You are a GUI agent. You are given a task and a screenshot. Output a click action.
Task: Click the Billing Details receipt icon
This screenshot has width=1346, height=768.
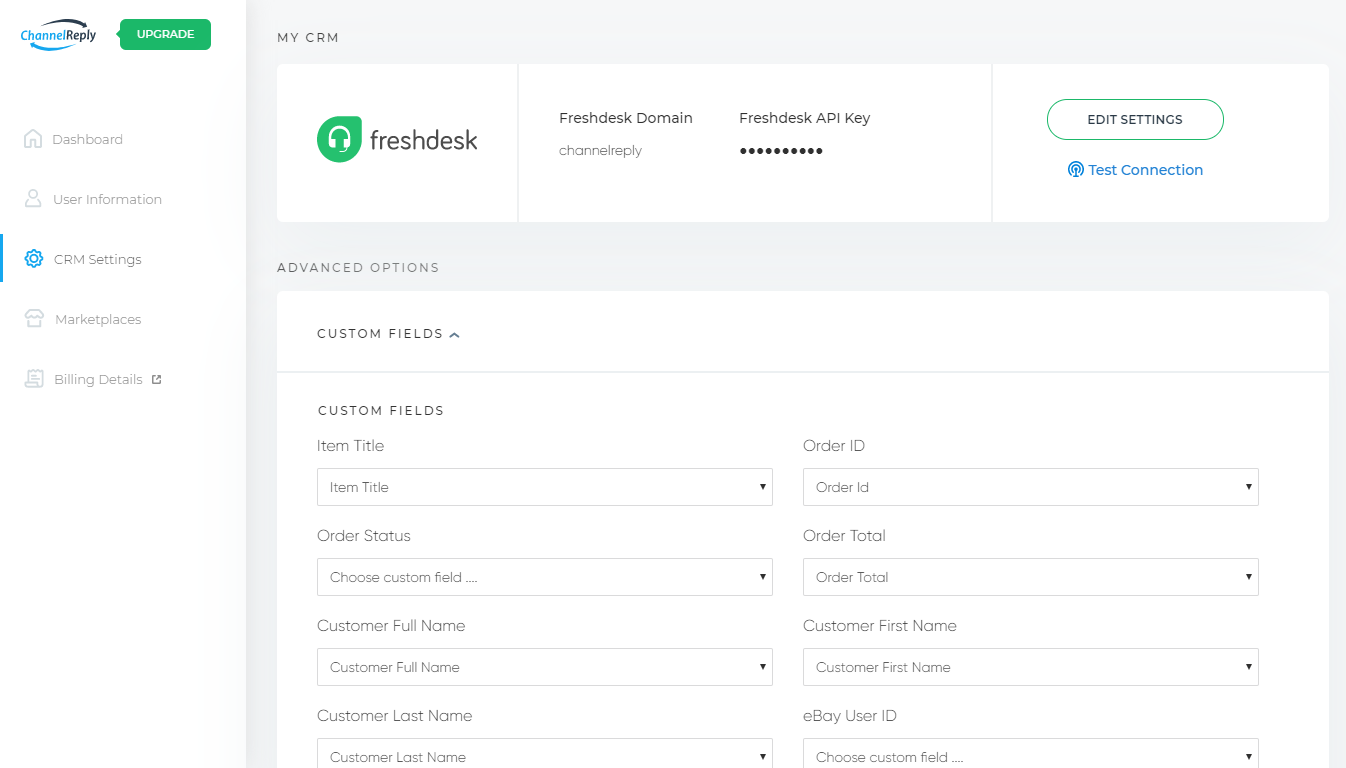(x=34, y=379)
